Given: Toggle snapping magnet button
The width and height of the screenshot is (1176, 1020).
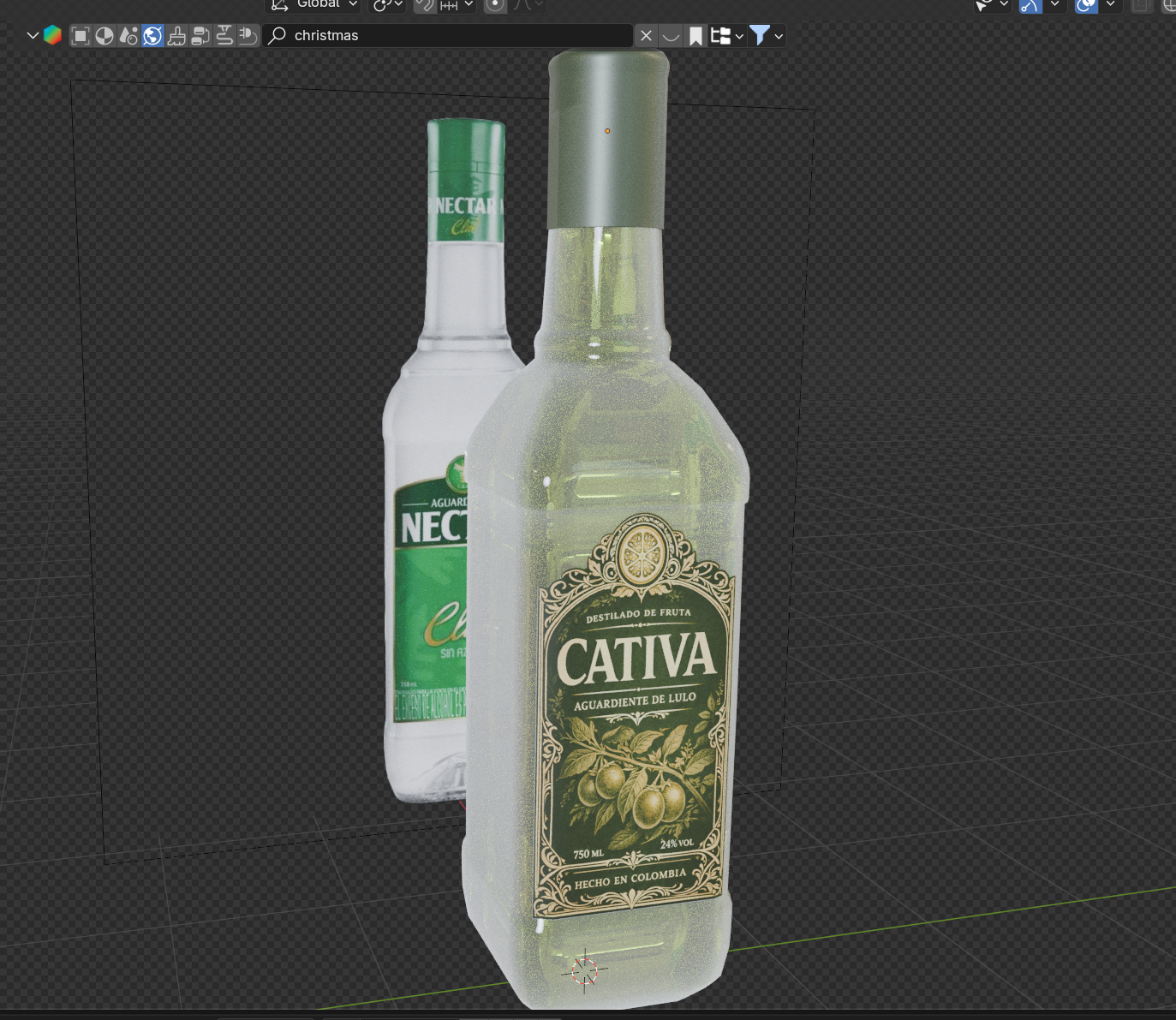Looking at the screenshot, I should 425,4.
